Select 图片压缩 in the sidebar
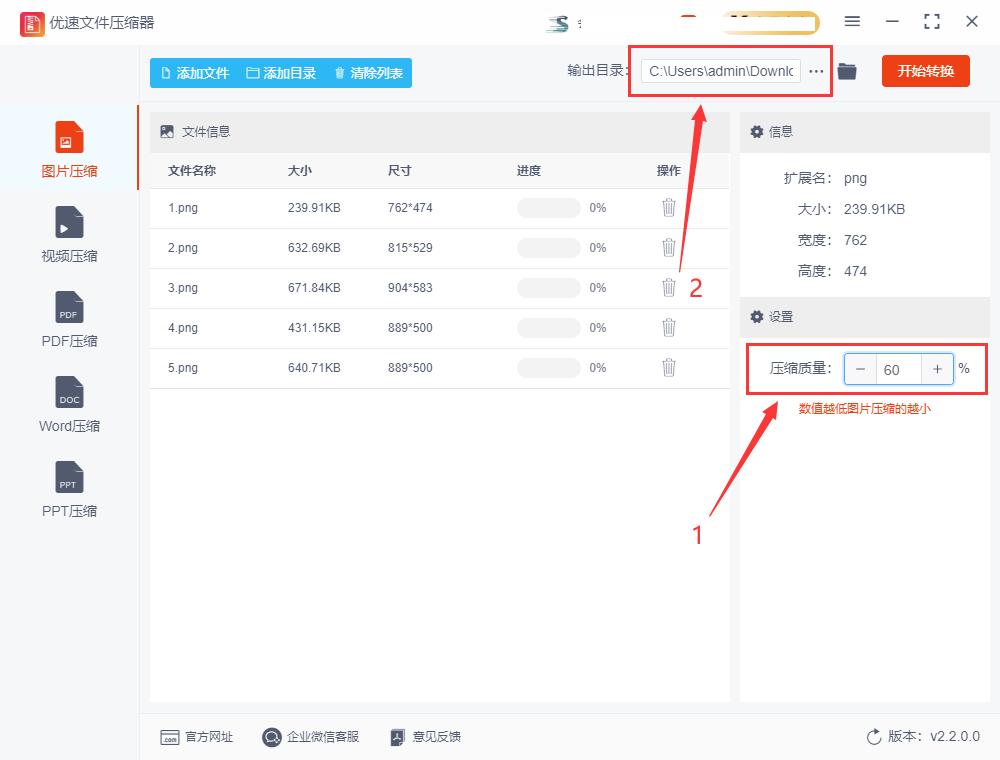The height and width of the screenshot is (760, 1000). [68, 148]
